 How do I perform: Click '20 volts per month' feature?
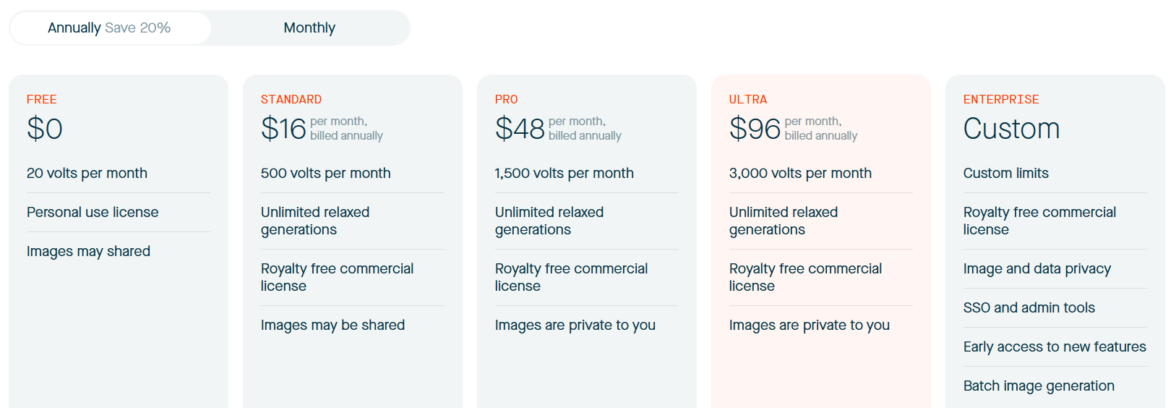pos(87,173)
